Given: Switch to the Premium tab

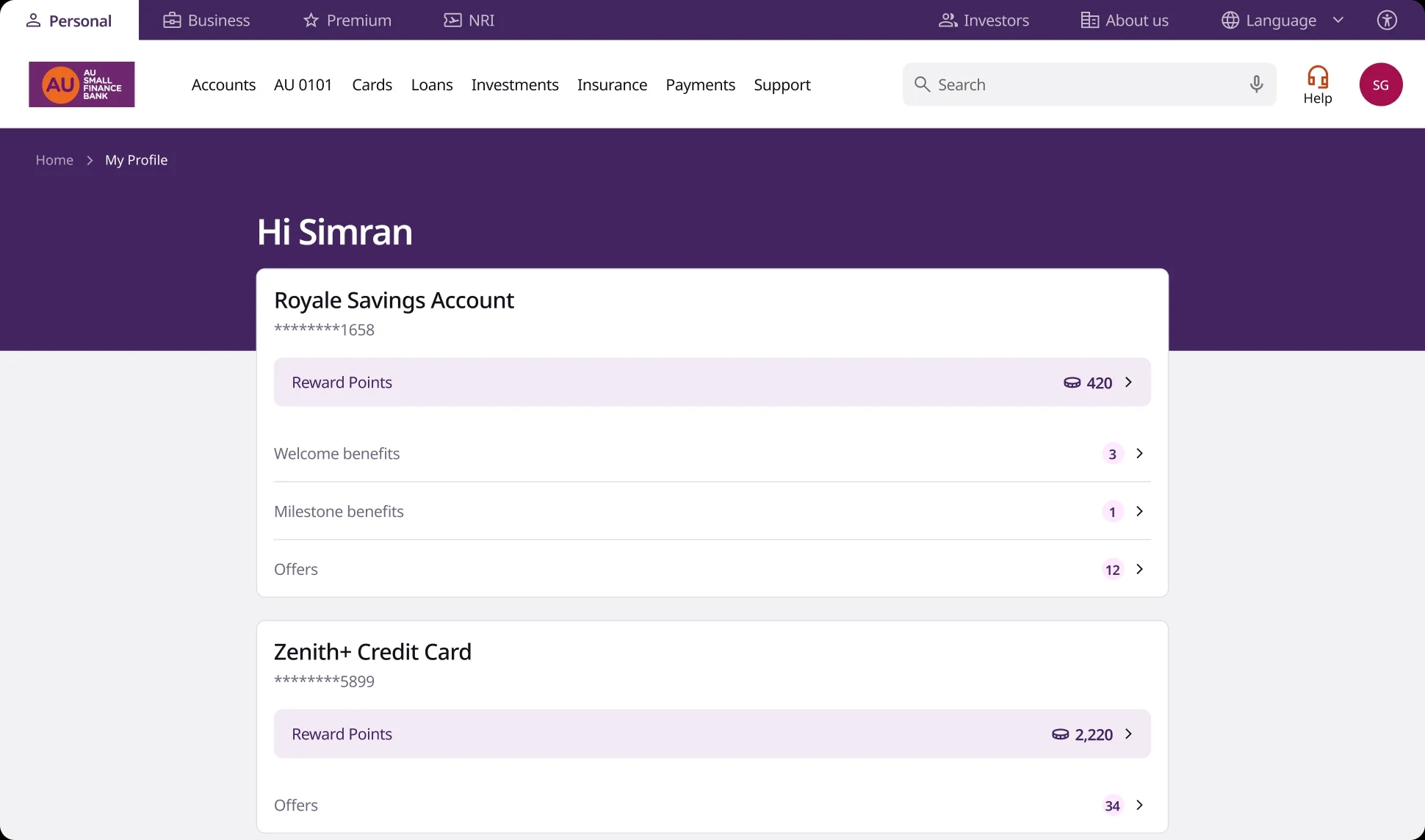Looking at the screenshot, I should click(347, 20).
